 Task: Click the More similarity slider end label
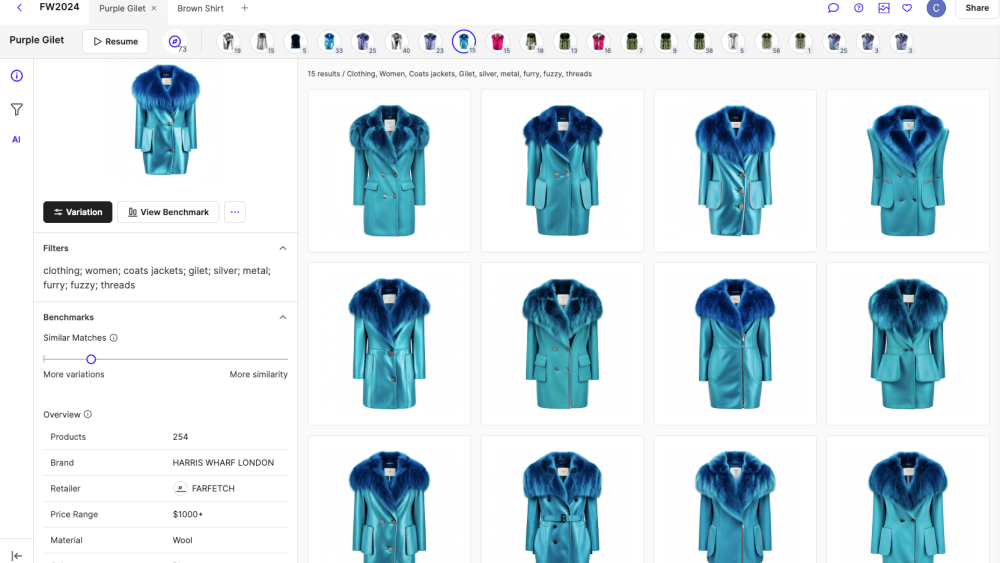(x=258, y=374)
